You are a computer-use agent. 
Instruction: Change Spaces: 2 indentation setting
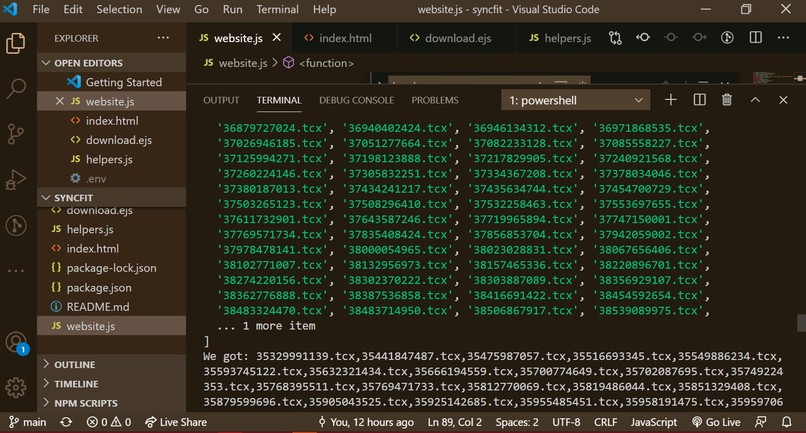tap(517, 422)
